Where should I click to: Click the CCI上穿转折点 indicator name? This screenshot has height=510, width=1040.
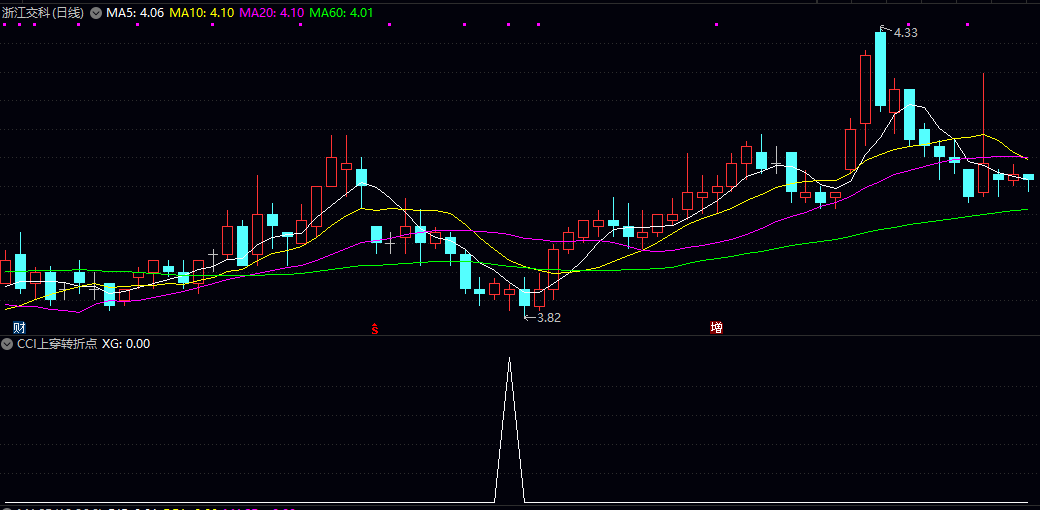point(56,344)
